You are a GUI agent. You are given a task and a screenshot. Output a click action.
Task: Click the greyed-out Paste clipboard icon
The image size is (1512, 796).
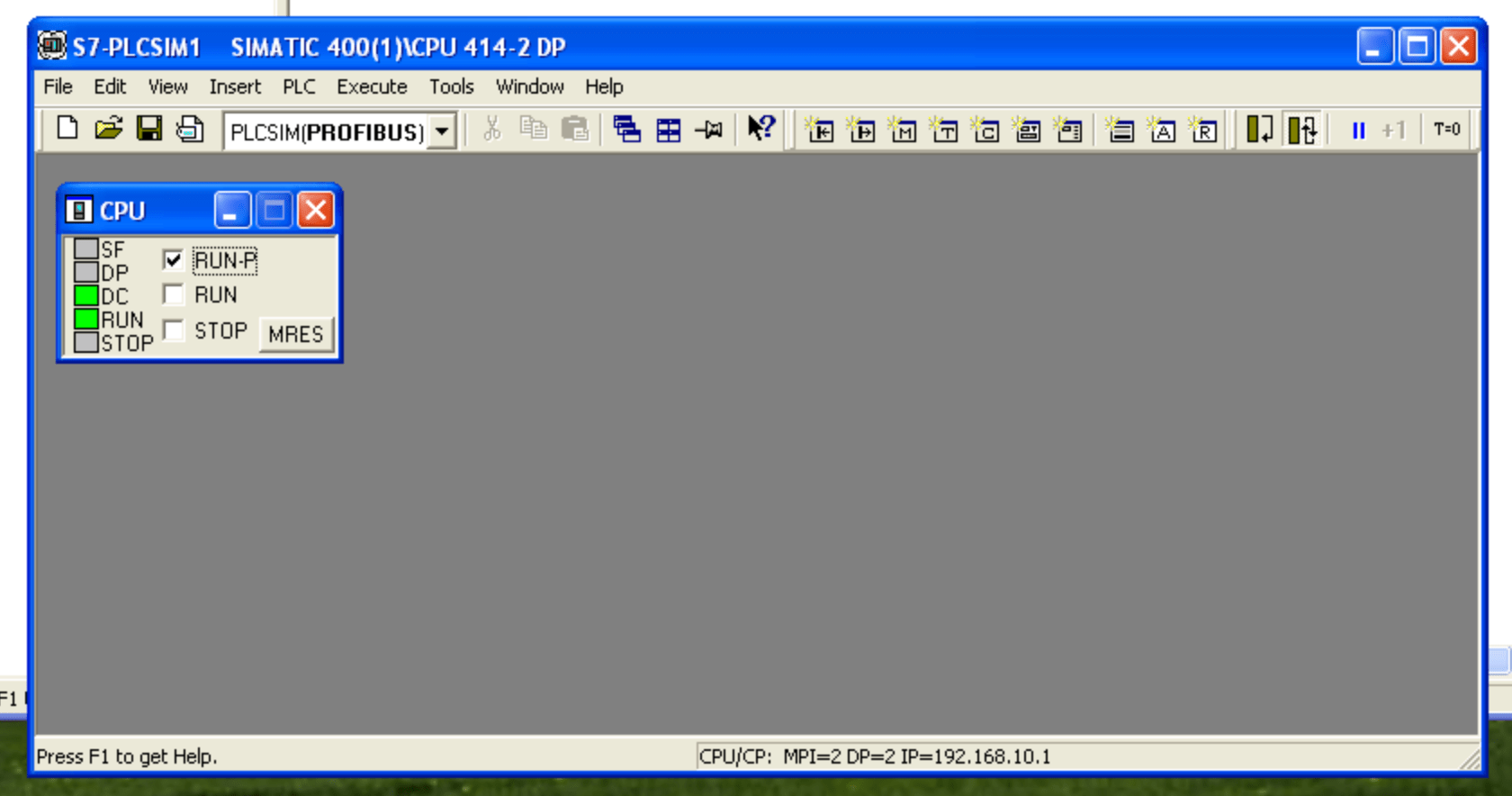click(574, 130)
